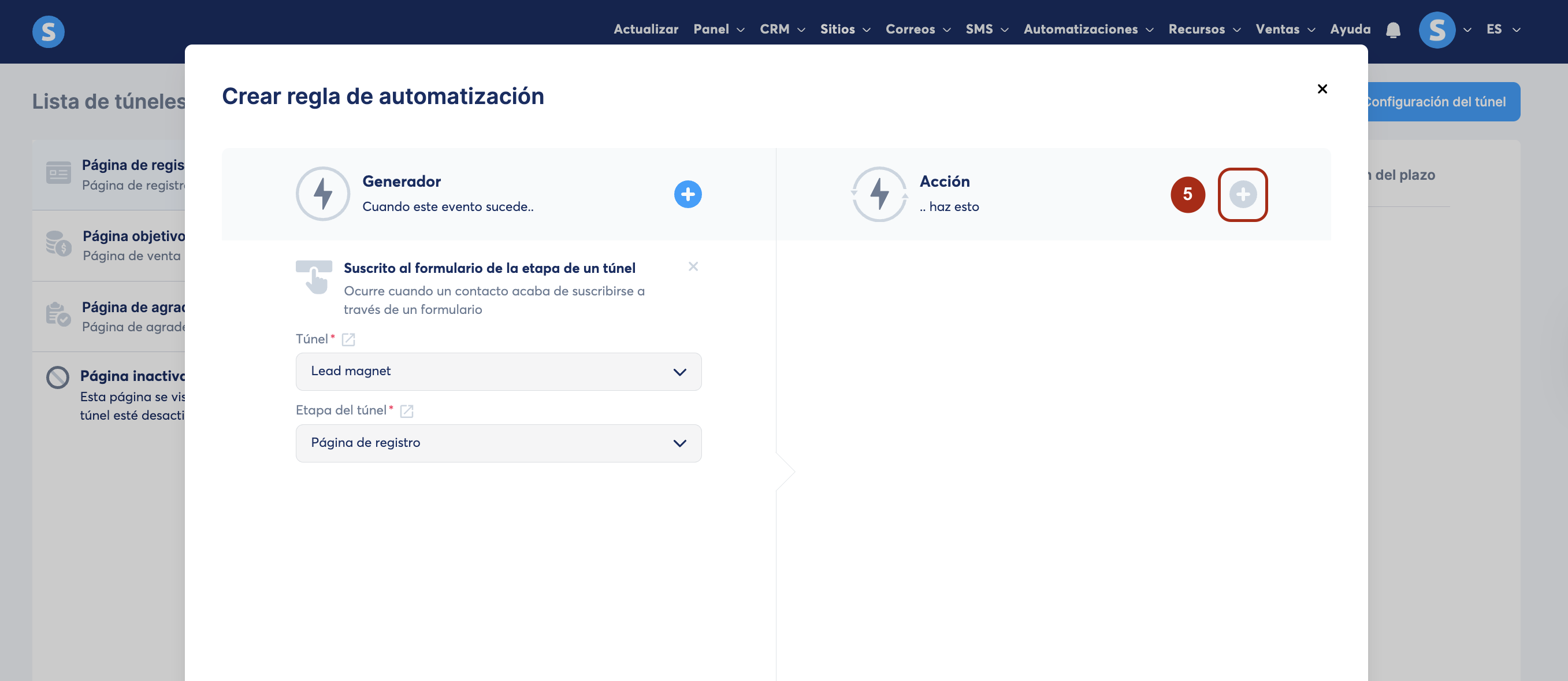Viewport: 1568px width, 681px height.
Task: Add an action with the highlighted plus icon
Action: pos(1242,194)
